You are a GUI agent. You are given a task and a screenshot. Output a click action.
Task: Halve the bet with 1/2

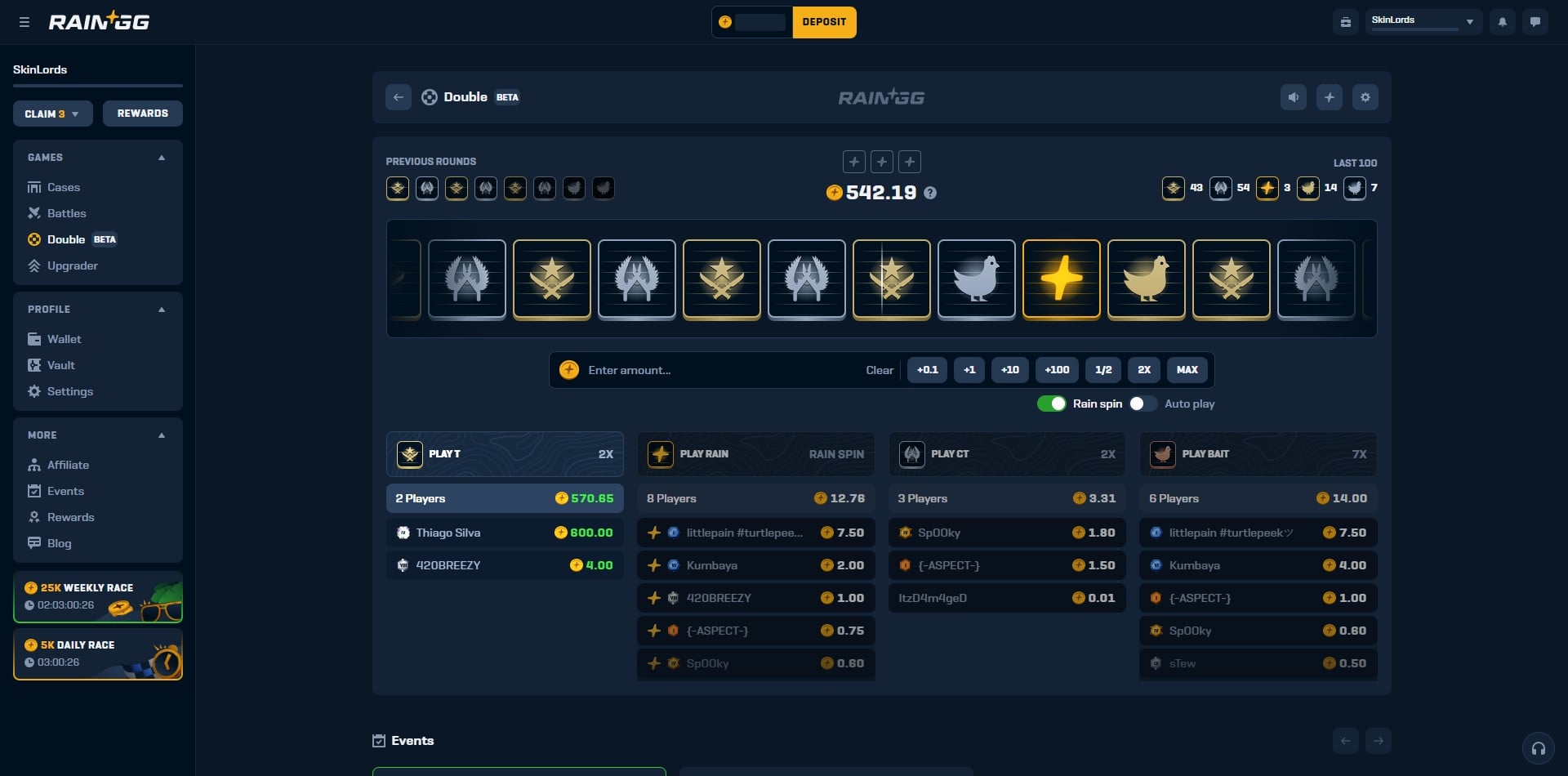[1103, 370]
